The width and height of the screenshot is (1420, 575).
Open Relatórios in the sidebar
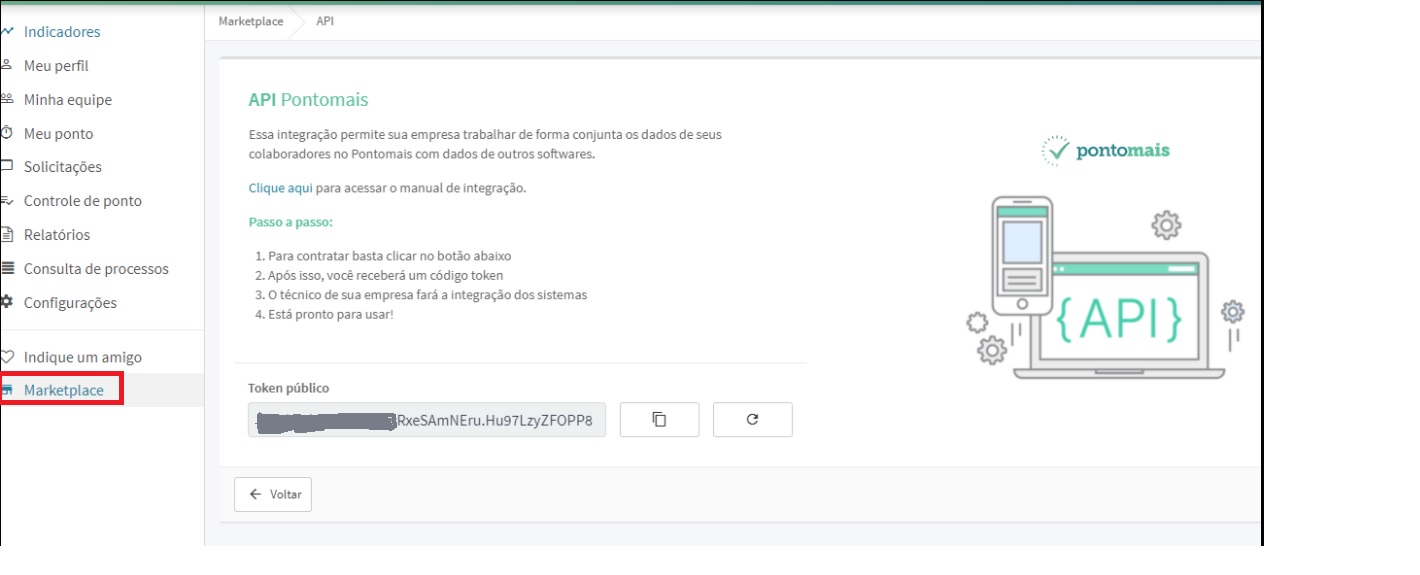pyautogui.click(x=57, y=235)
